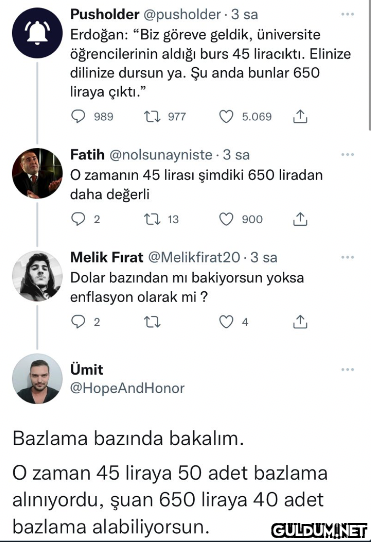Open the @HopeAndHonor profile handle
The width and height of the screenshot is (371, 542).
pos(127,388)
